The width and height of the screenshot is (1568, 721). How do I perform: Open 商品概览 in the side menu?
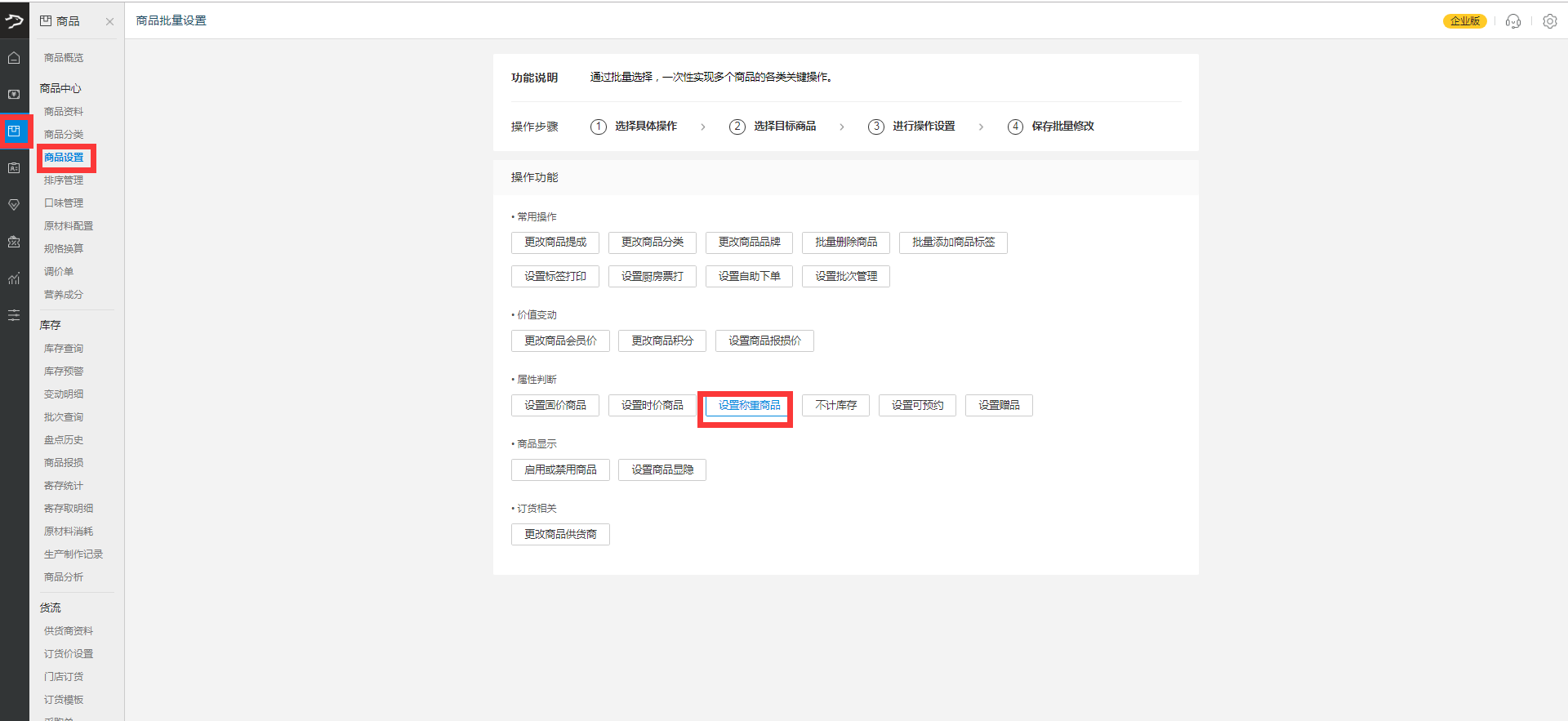(x=64, y=58)
